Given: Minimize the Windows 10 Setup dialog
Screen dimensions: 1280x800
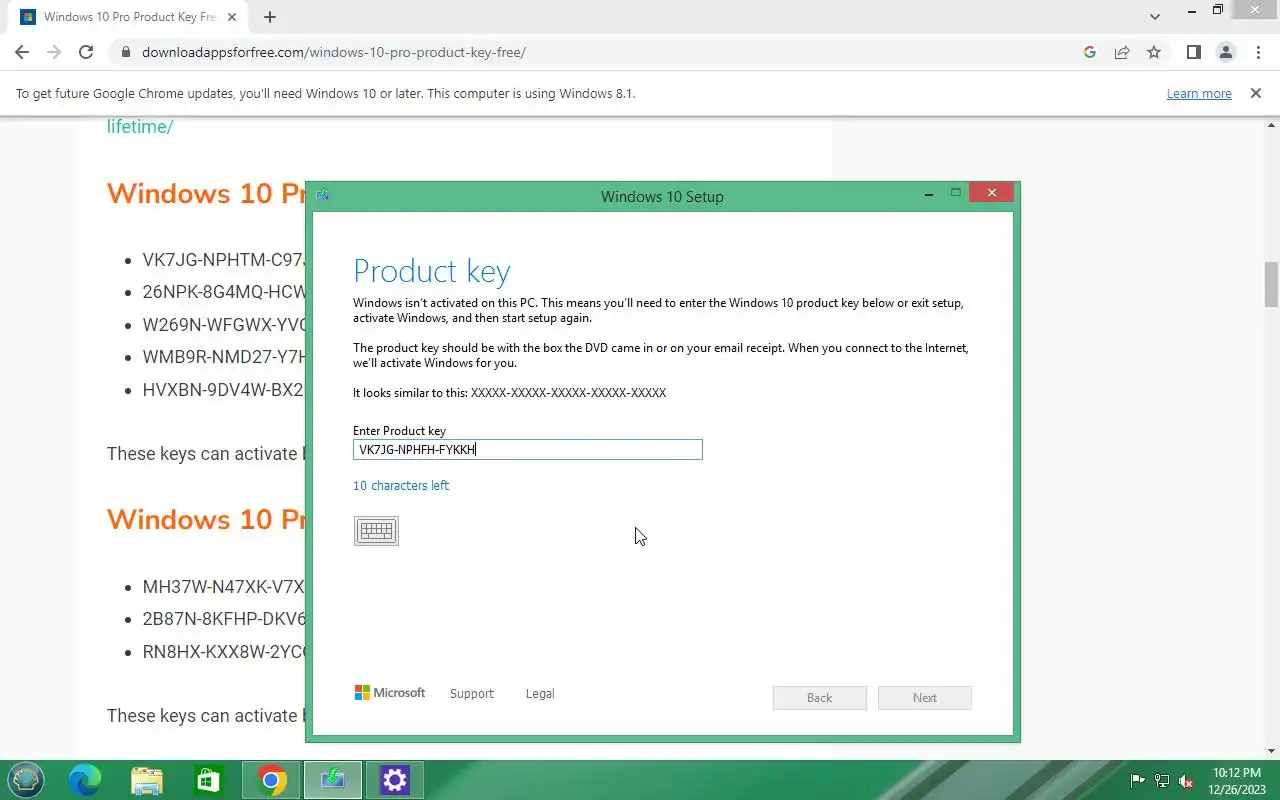Looking at the screenshot, I should tap(929, 194).
